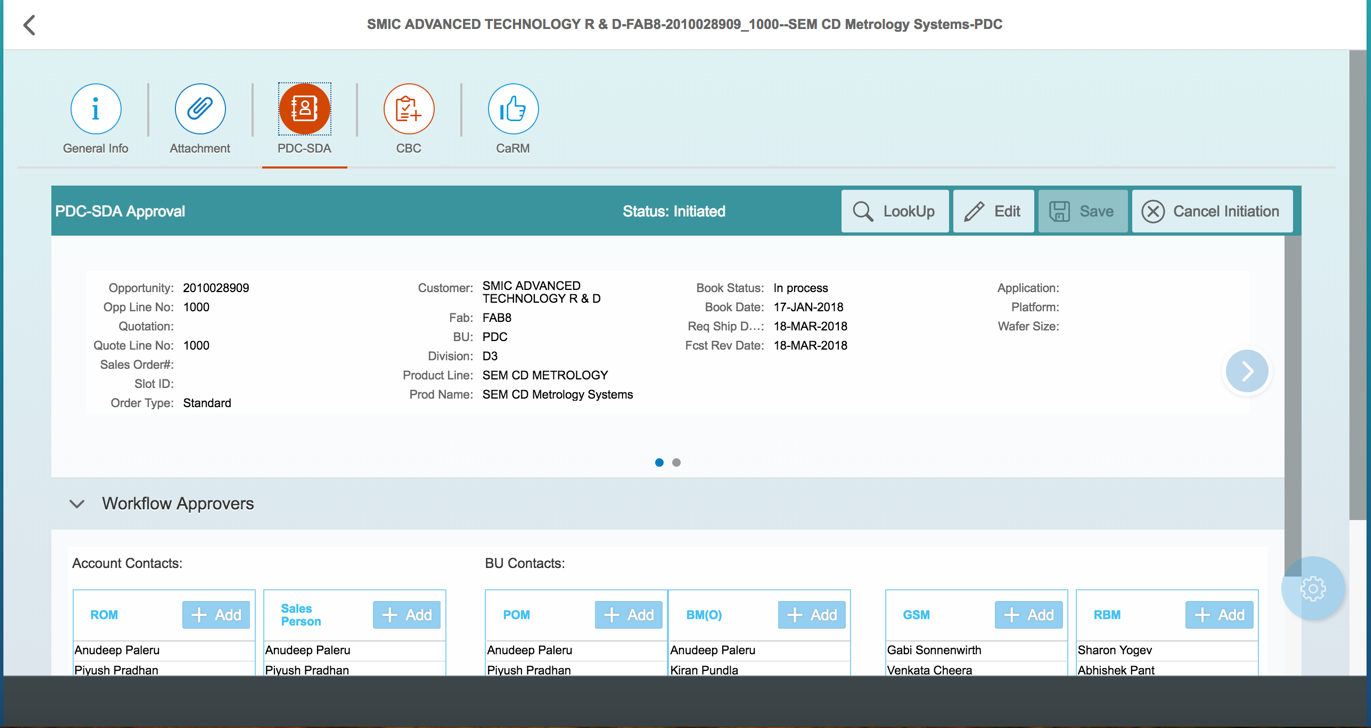Click the LookUp button

[x=895, y=211]
